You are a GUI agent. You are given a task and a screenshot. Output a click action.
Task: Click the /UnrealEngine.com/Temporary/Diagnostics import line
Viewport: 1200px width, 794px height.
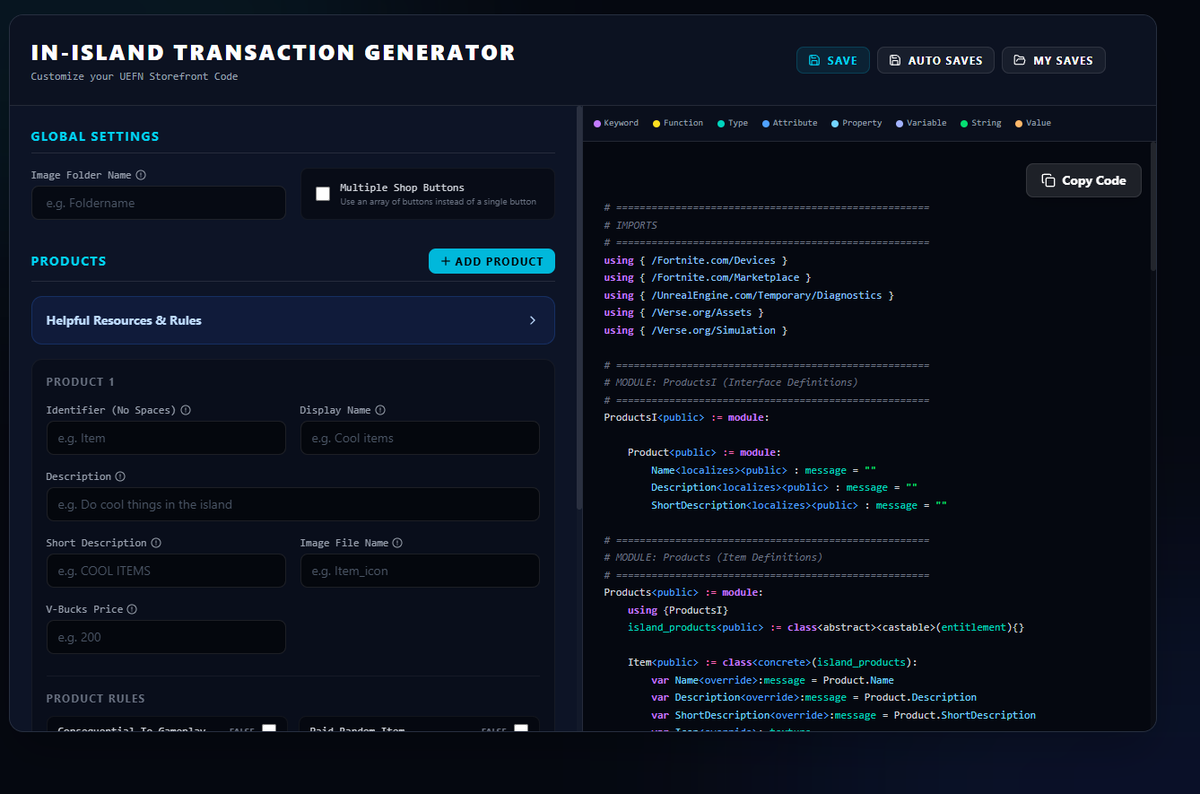pyautogui.click(x=749, y=295)
